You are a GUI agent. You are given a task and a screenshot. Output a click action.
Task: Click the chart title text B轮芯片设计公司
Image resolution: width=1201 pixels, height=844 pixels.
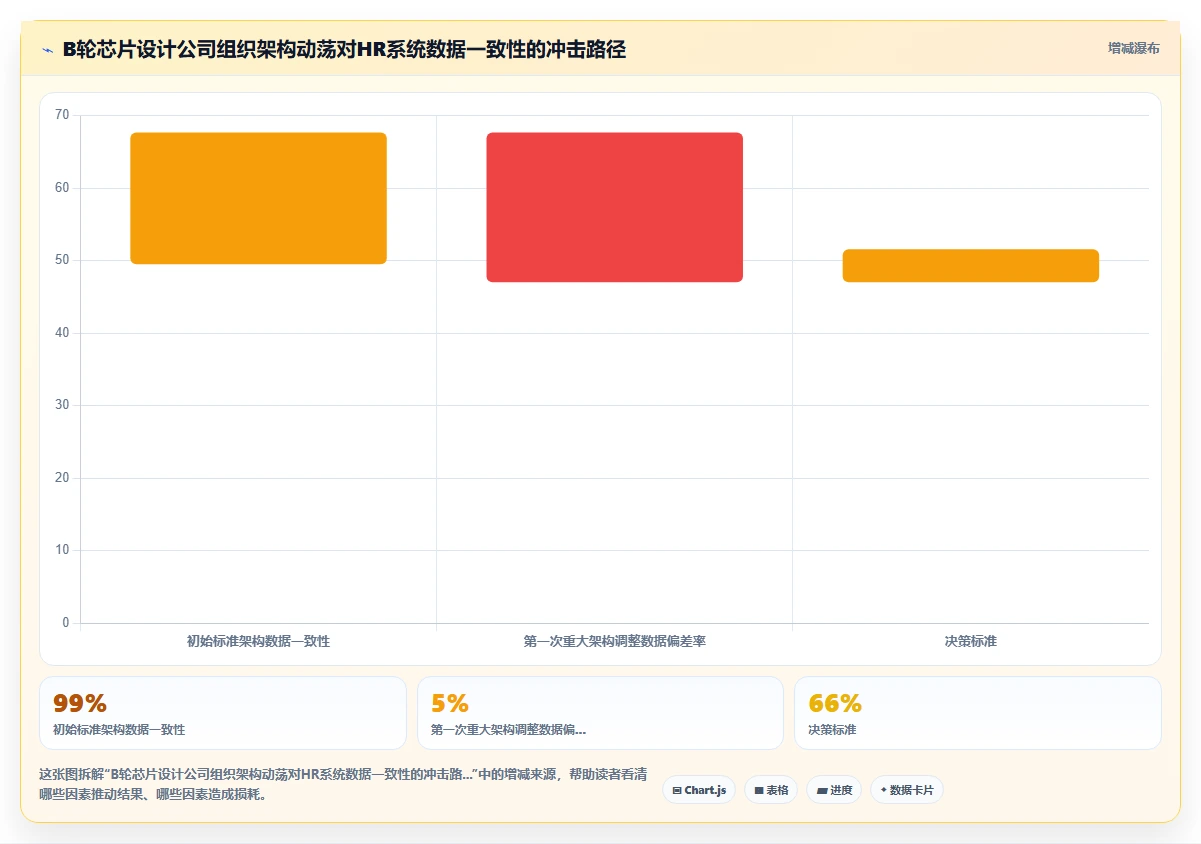(344, 50)
